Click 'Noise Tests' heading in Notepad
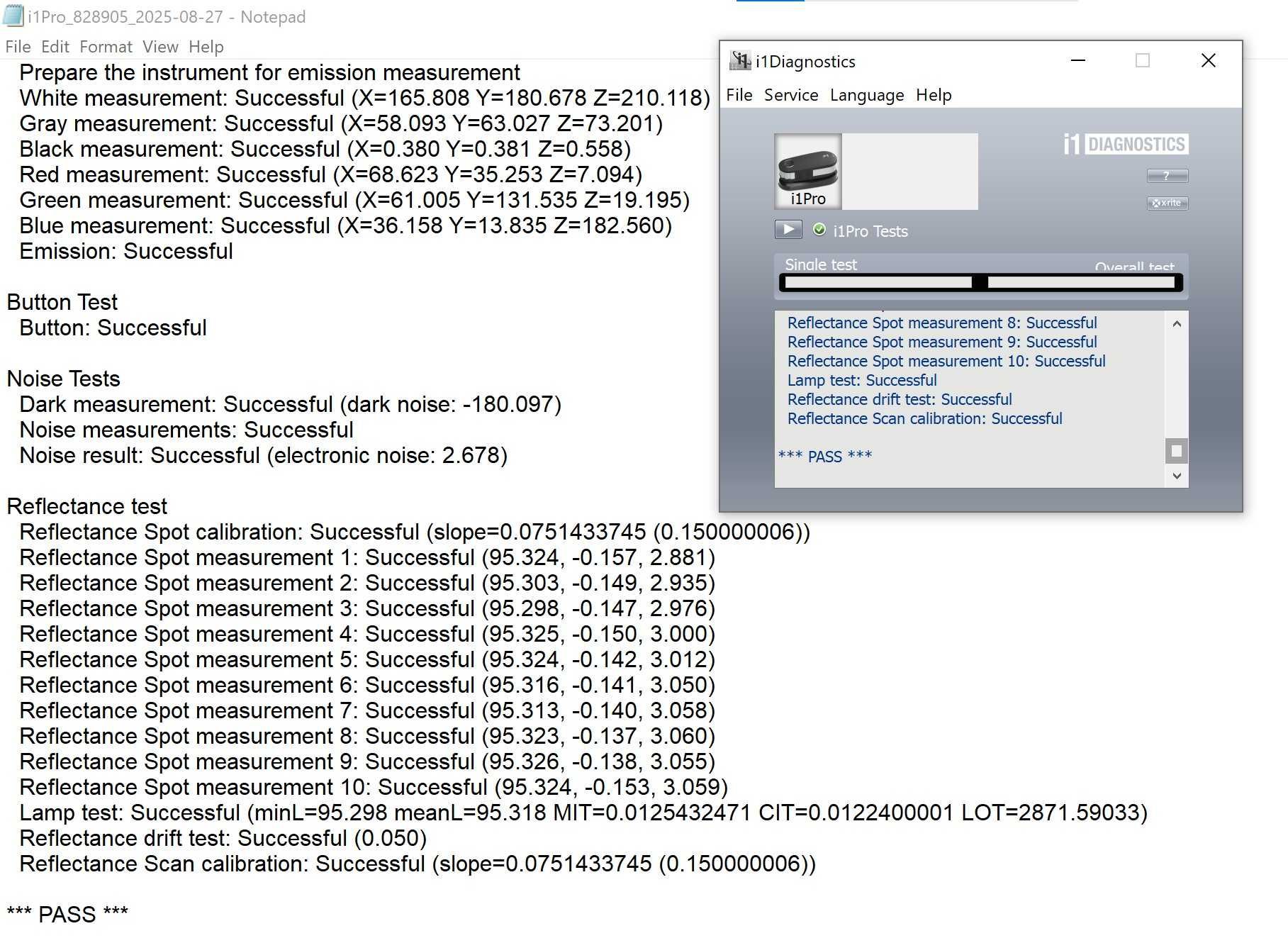This screenshot has height=943, width=1288. 64,379
